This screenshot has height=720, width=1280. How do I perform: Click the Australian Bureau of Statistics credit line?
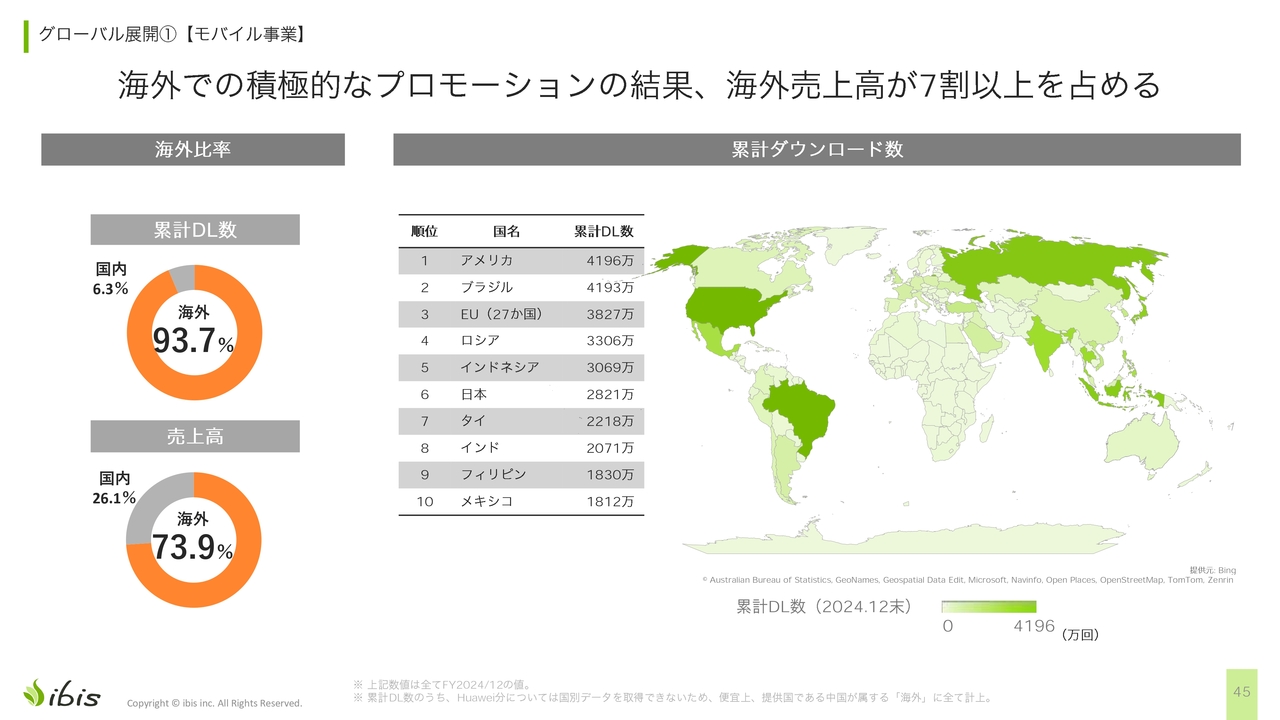(x=968, y=580)
